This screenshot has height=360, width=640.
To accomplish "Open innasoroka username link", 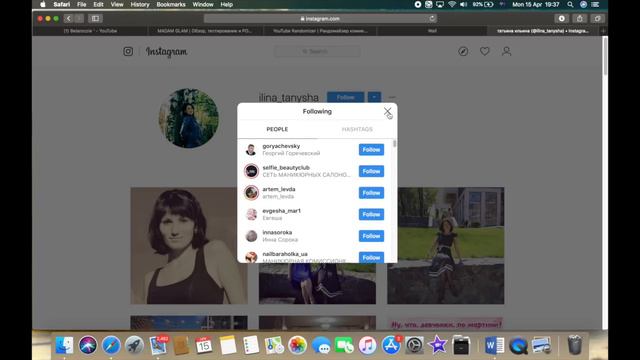I will tap(277, 233).
